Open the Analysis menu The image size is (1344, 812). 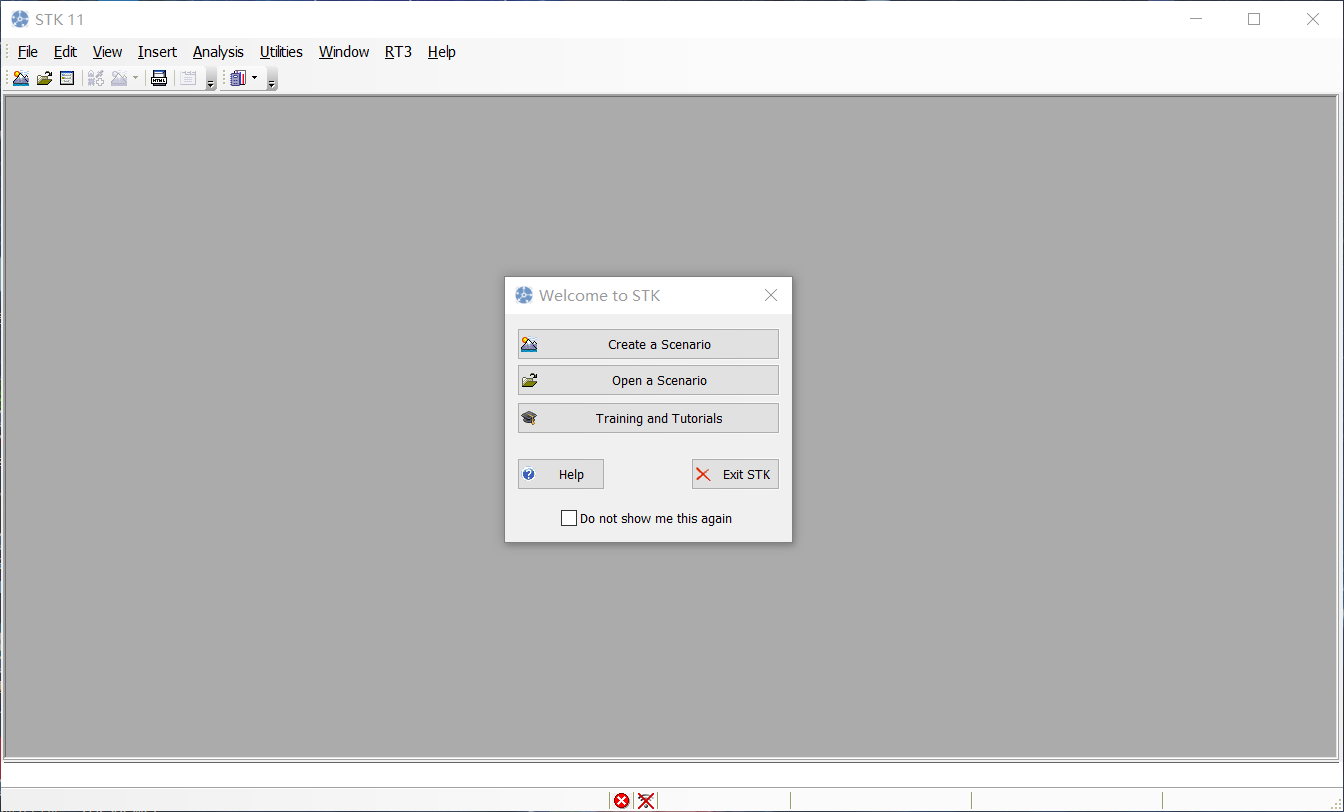(x=218, y=52)
